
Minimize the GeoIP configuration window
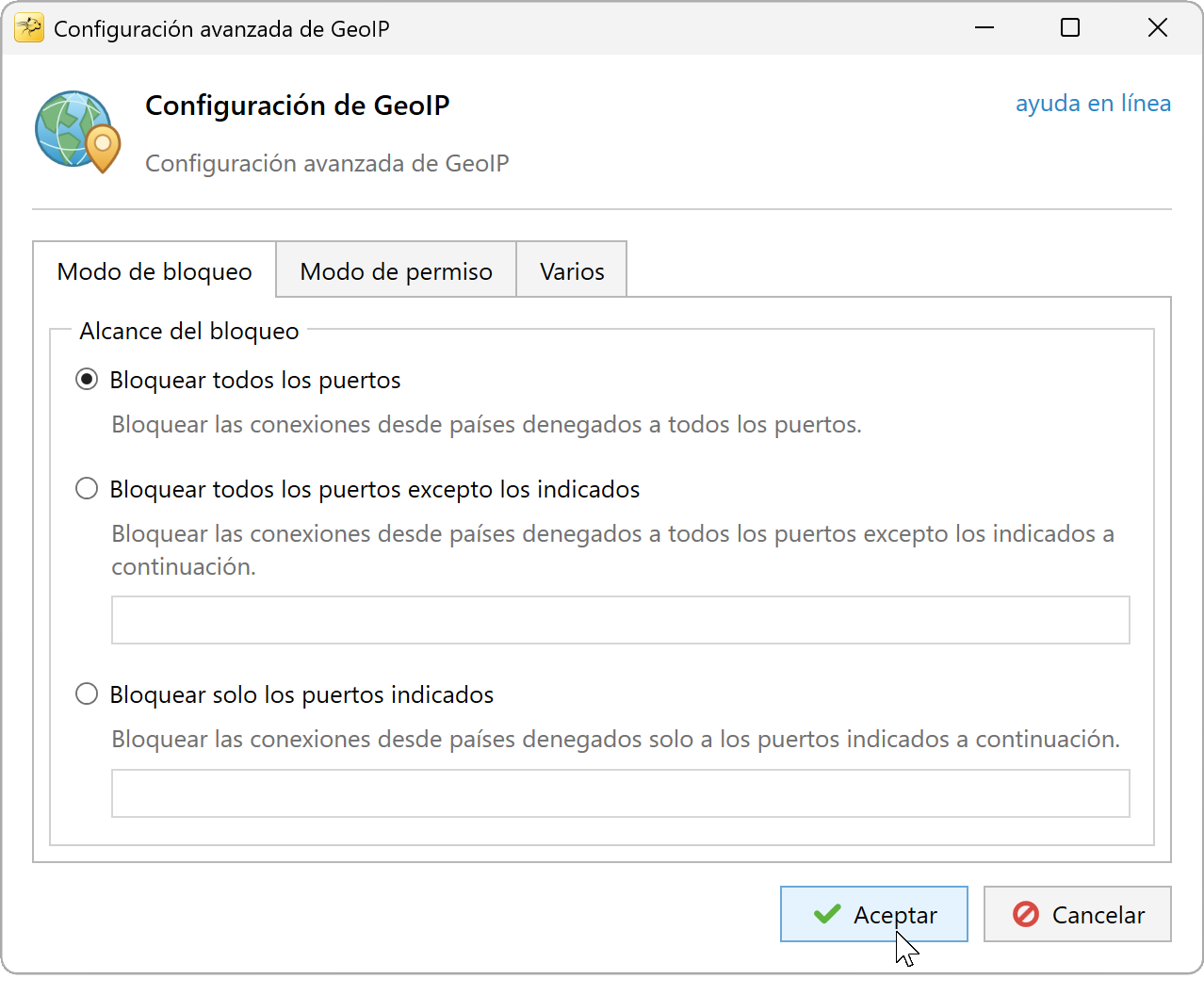[x=984, y=28]
